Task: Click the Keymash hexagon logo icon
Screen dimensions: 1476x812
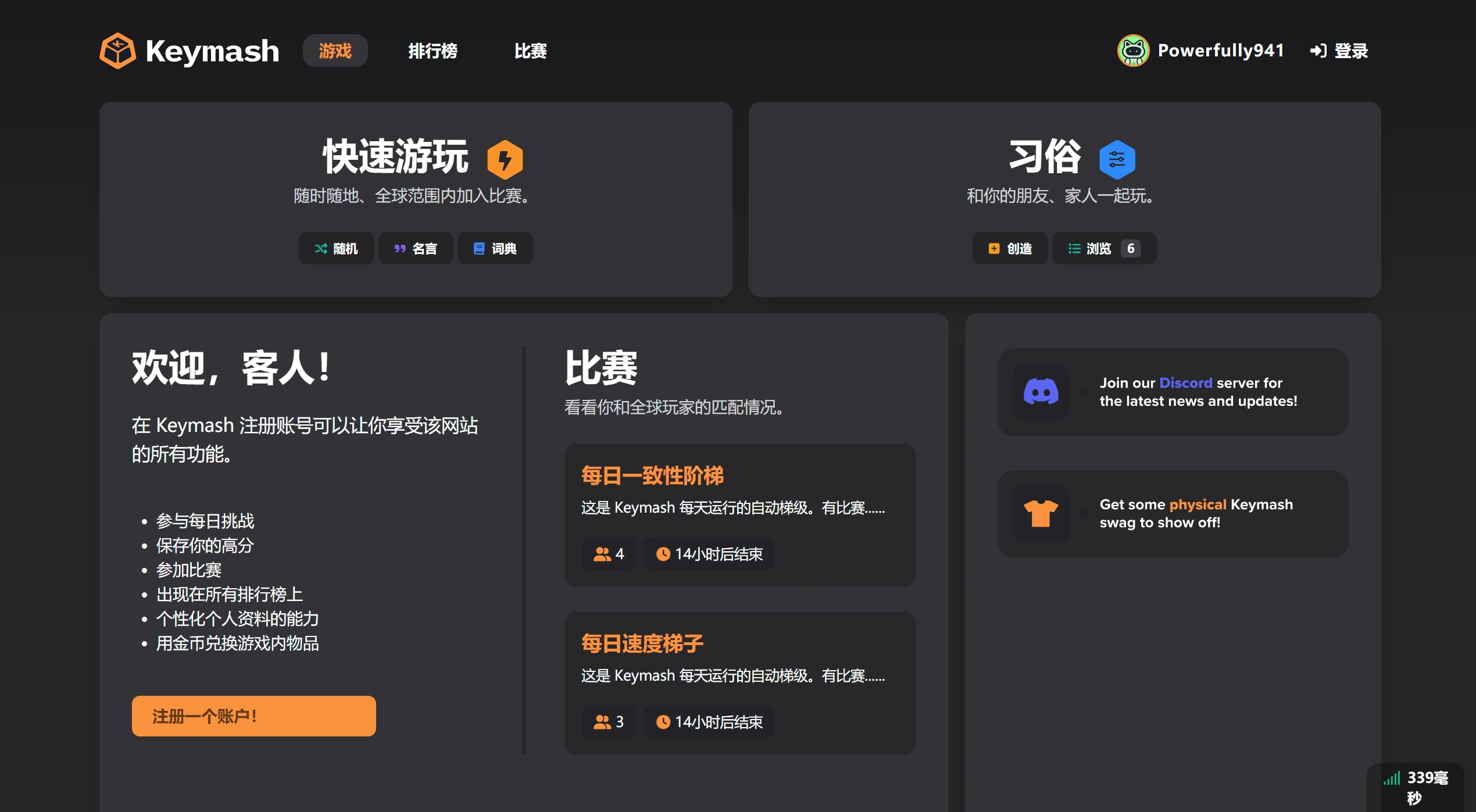Action: [117, 51]
